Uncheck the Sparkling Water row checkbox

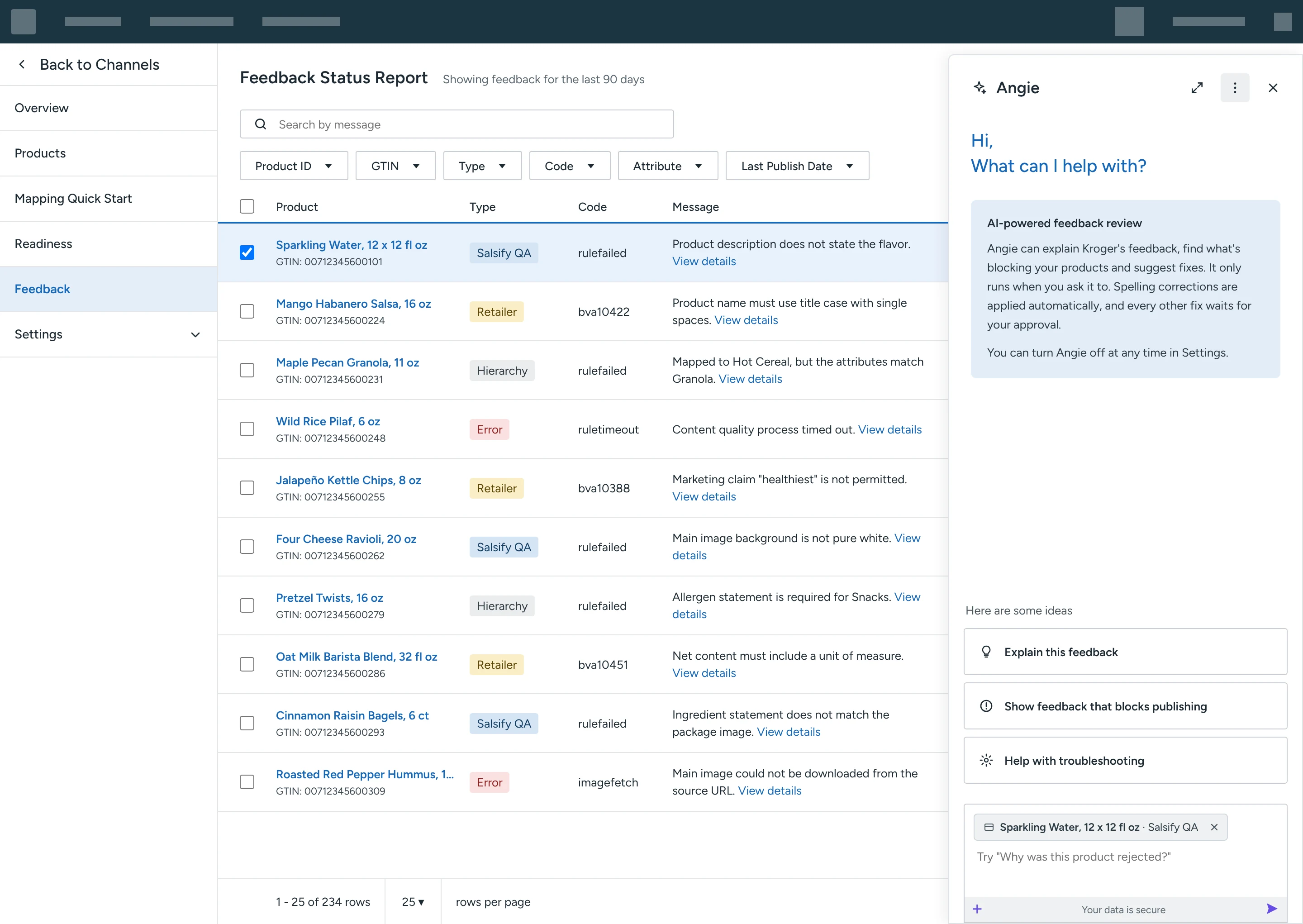[x=247, y=252]
